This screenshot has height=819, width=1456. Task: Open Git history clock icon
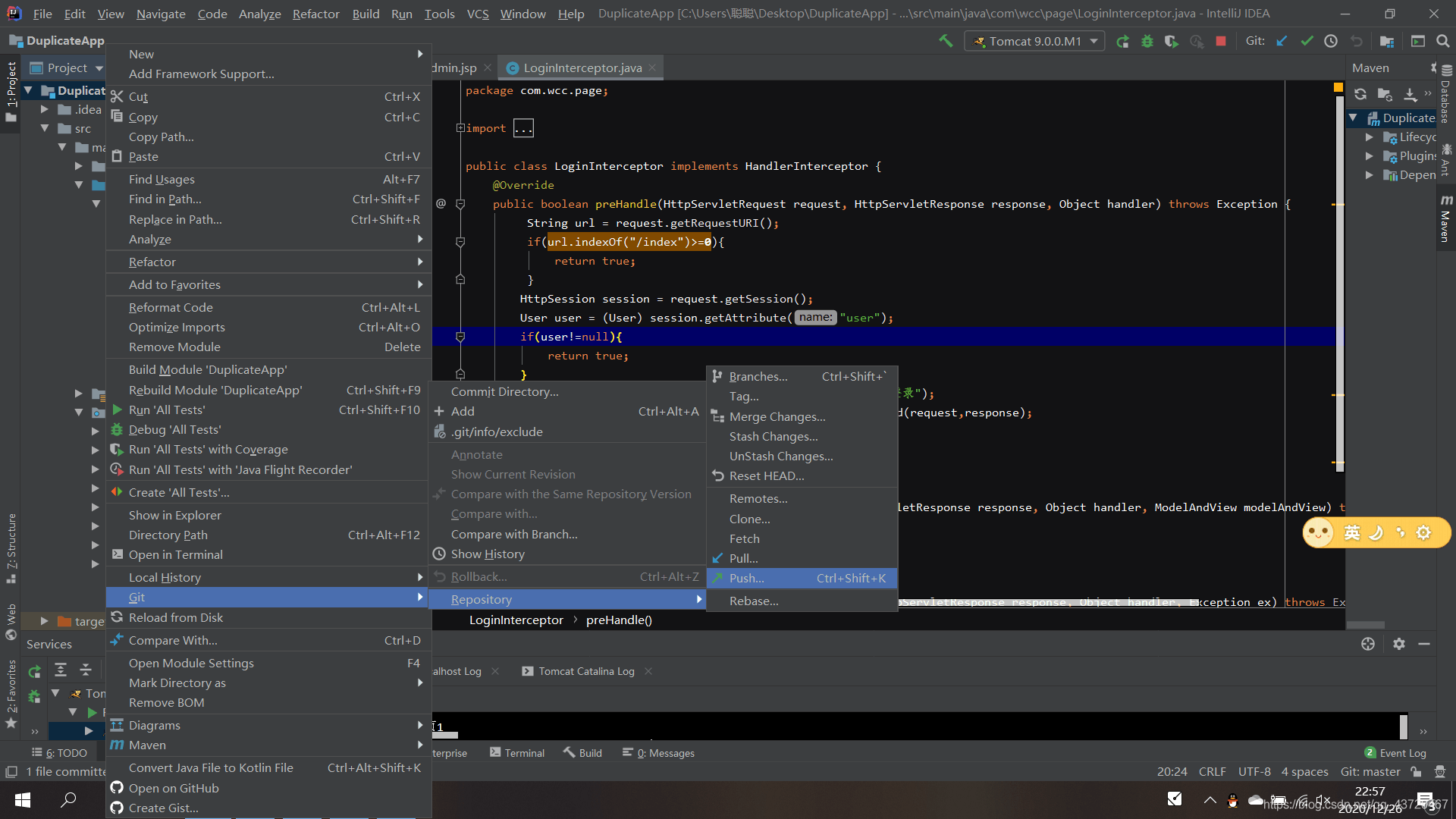point(1331,41)
